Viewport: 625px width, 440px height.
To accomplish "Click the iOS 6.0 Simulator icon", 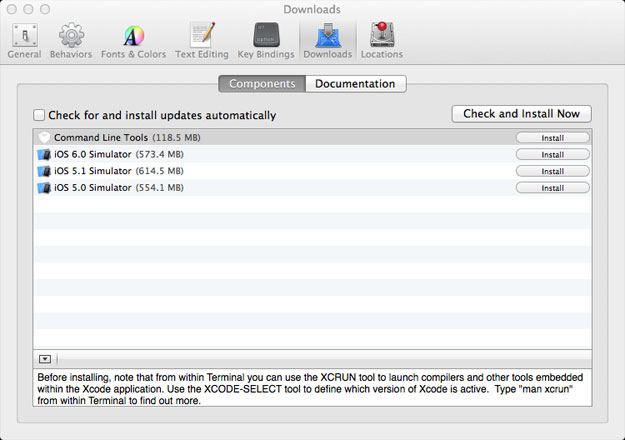I will pos(44,154).
